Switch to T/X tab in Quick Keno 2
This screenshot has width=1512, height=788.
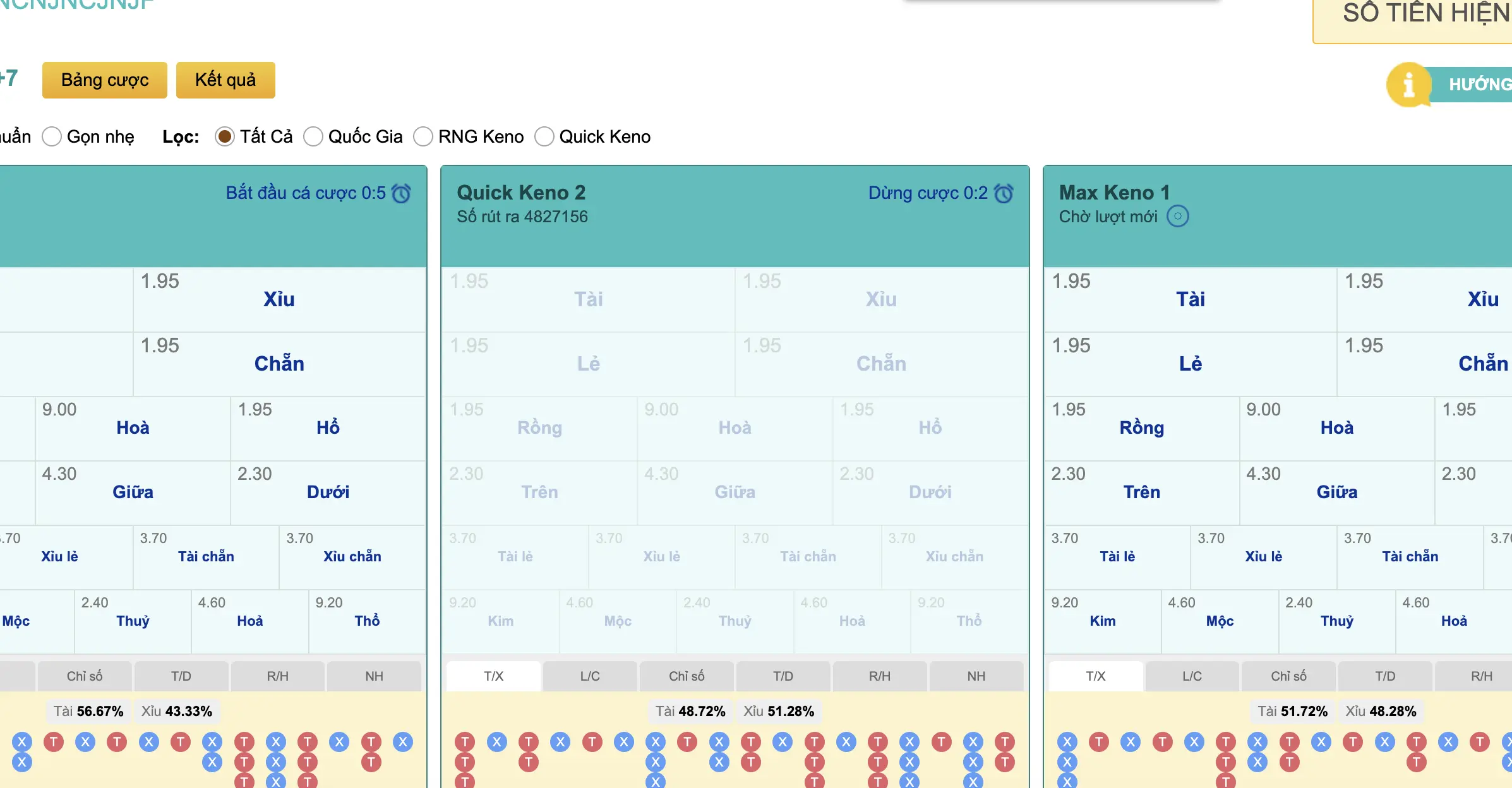click(493, 676)
